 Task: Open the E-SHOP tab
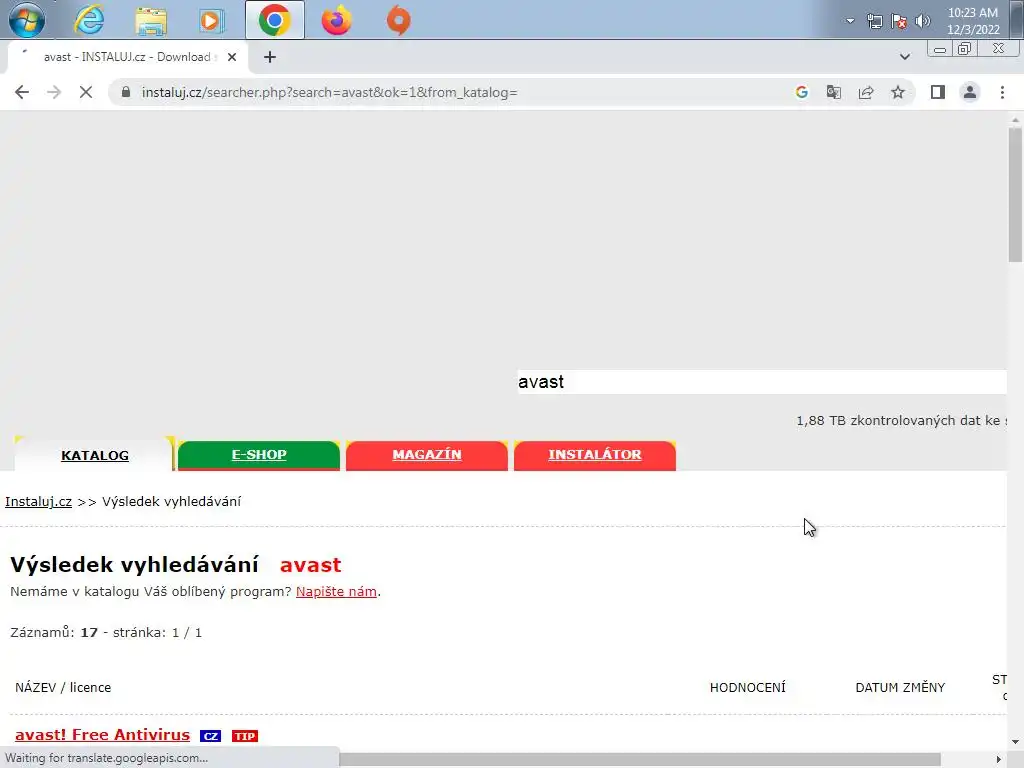[259, 455]
